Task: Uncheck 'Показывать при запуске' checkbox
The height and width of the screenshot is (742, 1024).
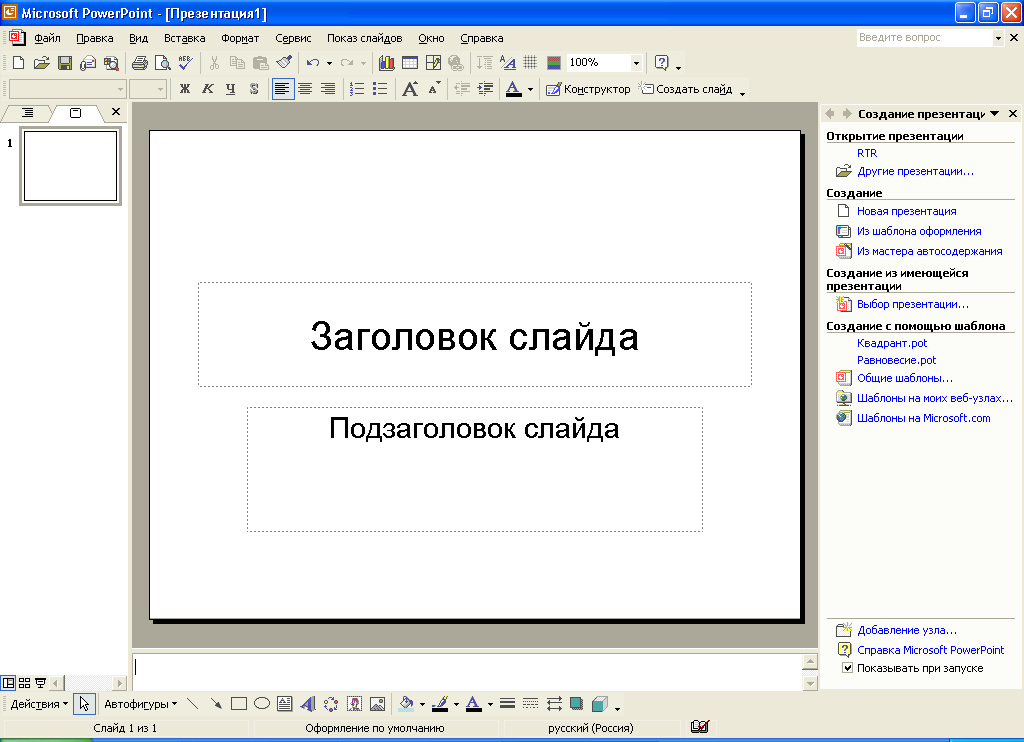Action: (x=847, y=668)
